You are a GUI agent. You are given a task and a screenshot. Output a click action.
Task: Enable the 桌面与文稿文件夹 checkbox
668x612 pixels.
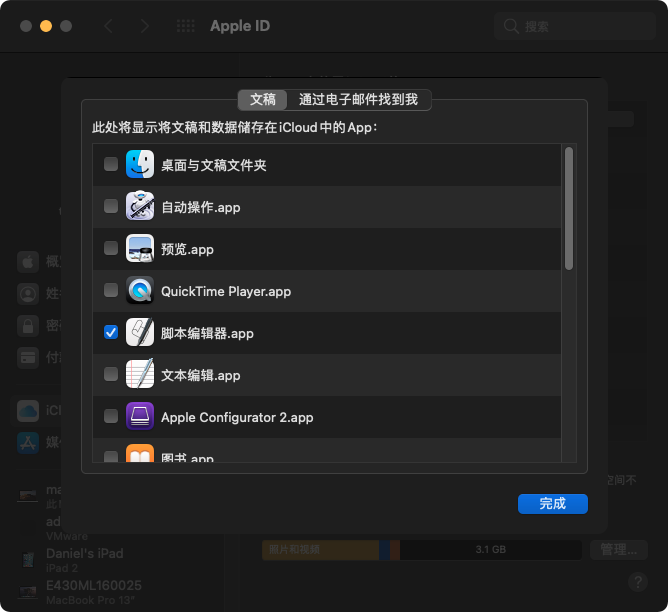click(x=111, y=164)
